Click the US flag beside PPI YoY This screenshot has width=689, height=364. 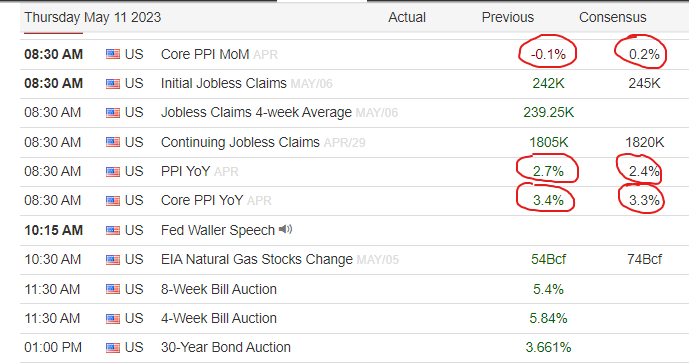coord(112,171)
